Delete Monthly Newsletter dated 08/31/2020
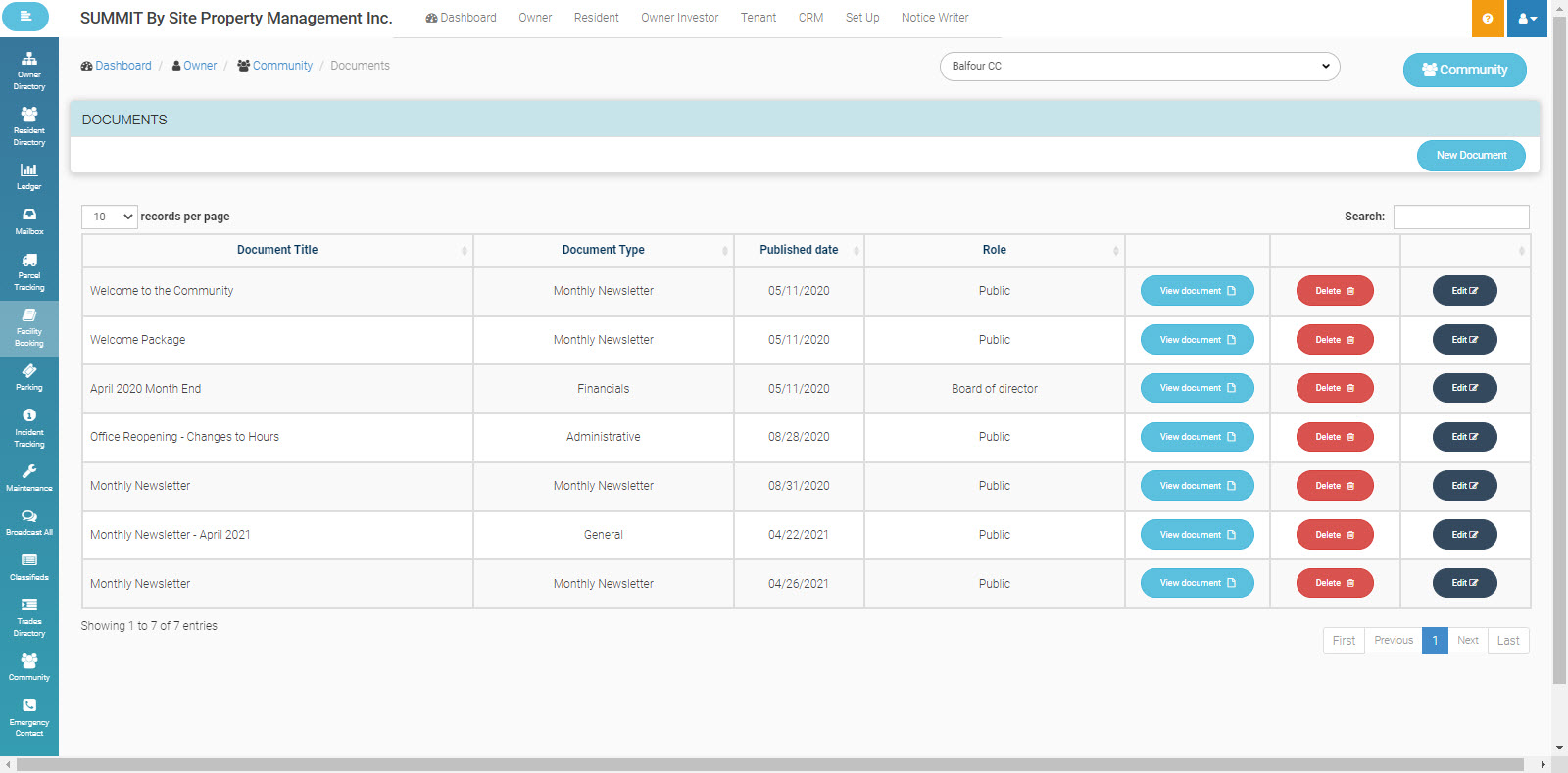The height and width of the screenshot is (773, 1568). (1335, 486)
